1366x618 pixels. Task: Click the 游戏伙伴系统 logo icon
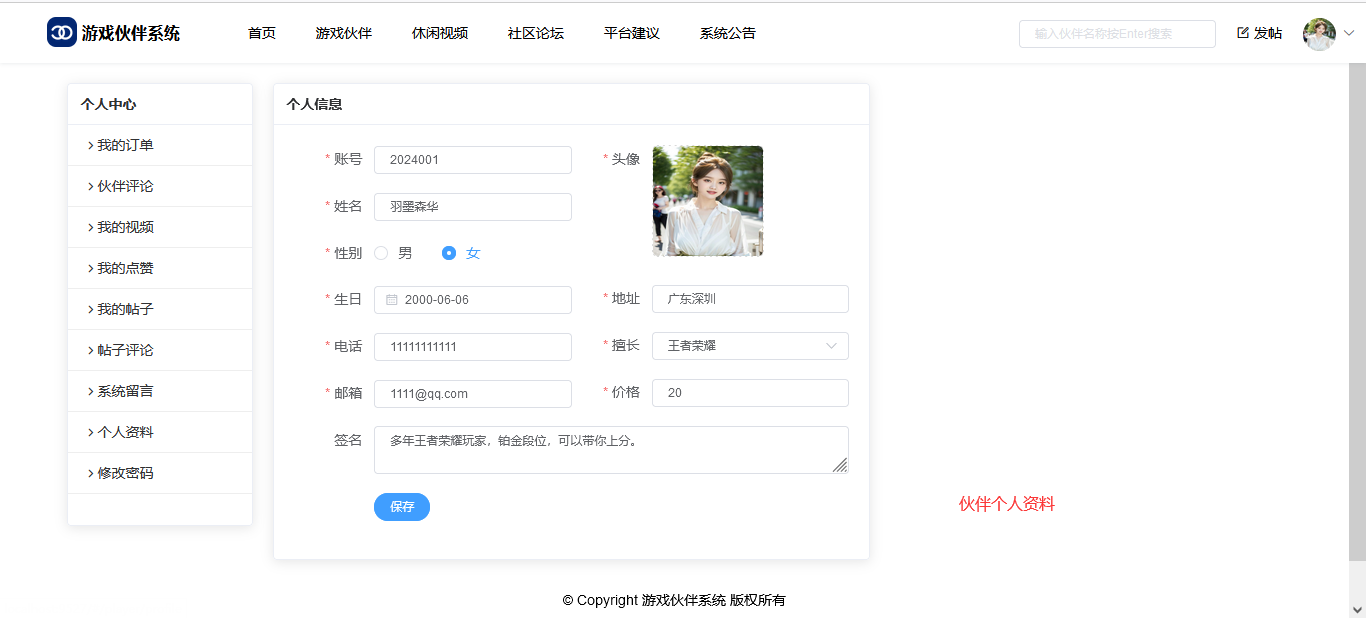62,32
